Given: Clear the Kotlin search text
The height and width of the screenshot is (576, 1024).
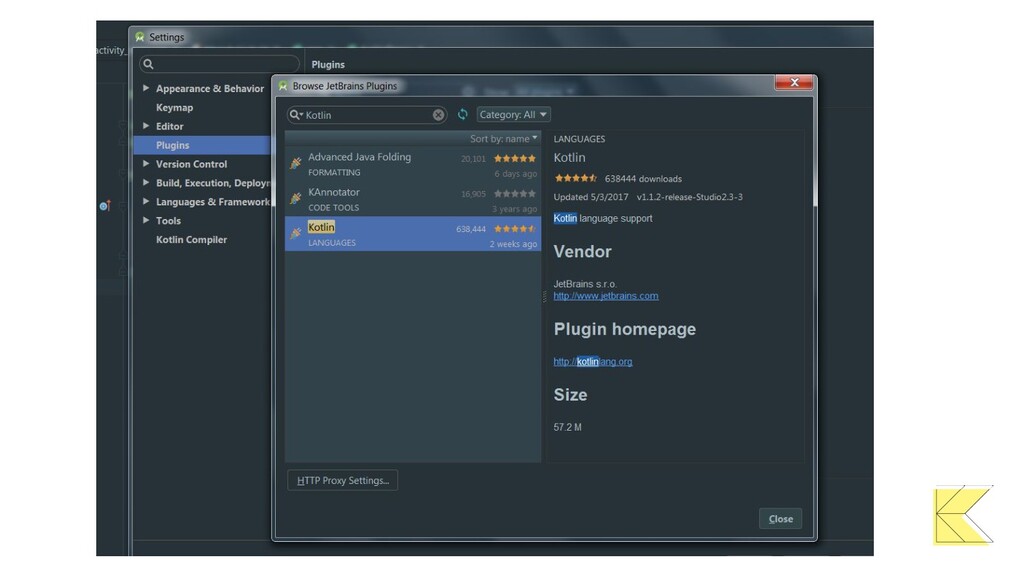Looking at the screenshot, I should 438,115.
